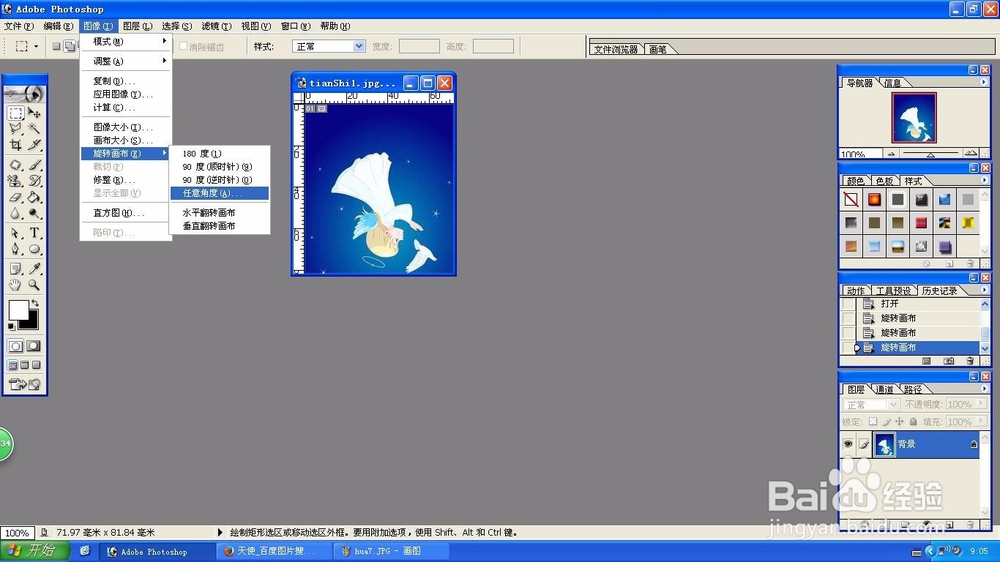
Task: Select the Healing Brush tool
Action: (x=16, y=165)
